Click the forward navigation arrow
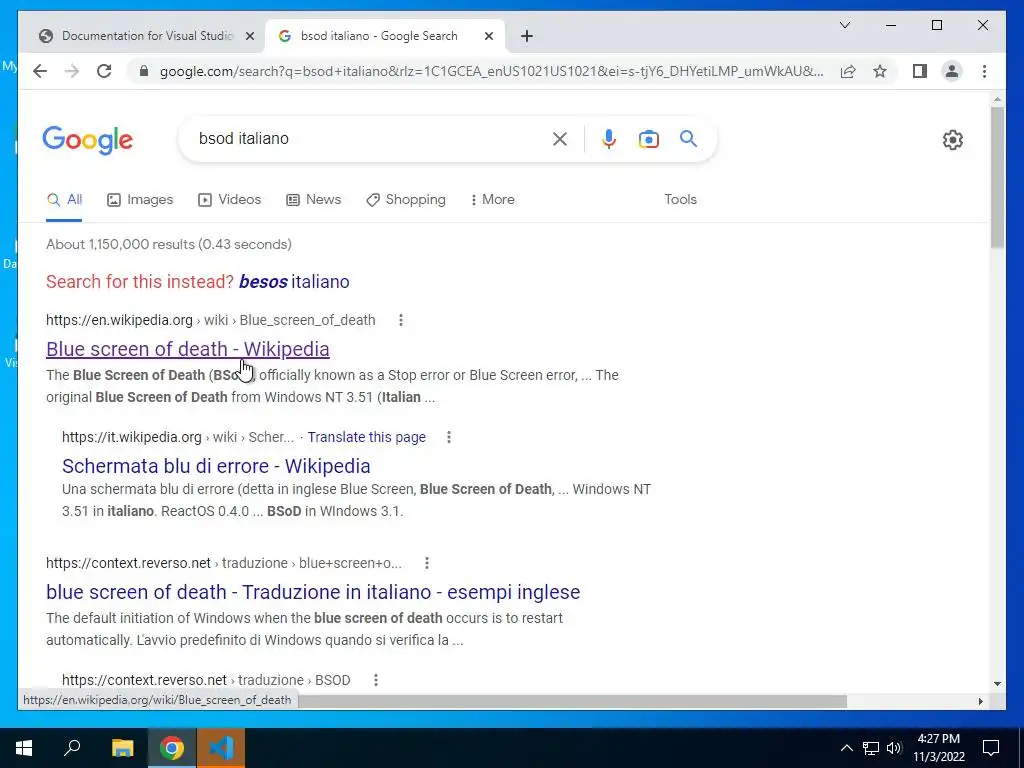The height and width of the screenshot is (768, 1024). click(72, 71)
